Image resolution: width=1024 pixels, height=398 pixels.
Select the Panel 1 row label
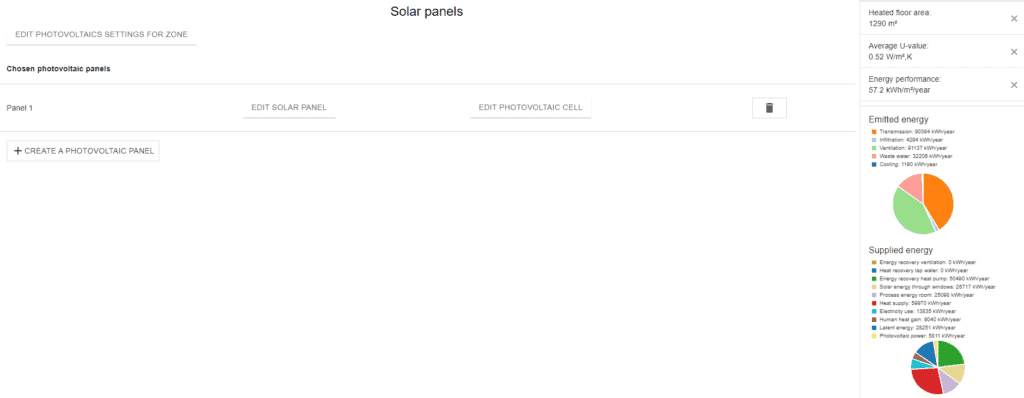pyautogui.click(x=20, y=108)
